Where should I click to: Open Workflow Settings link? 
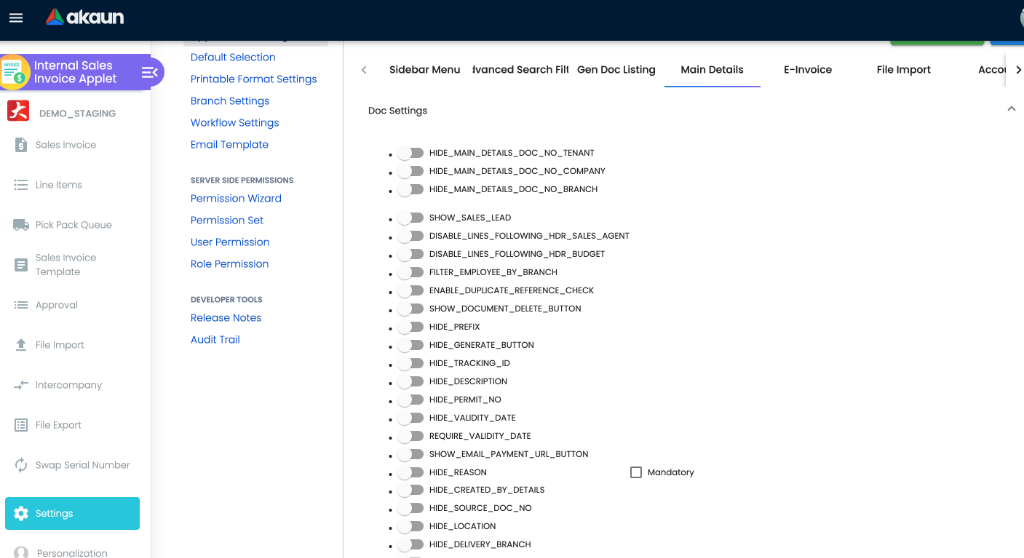pos(234,123)
